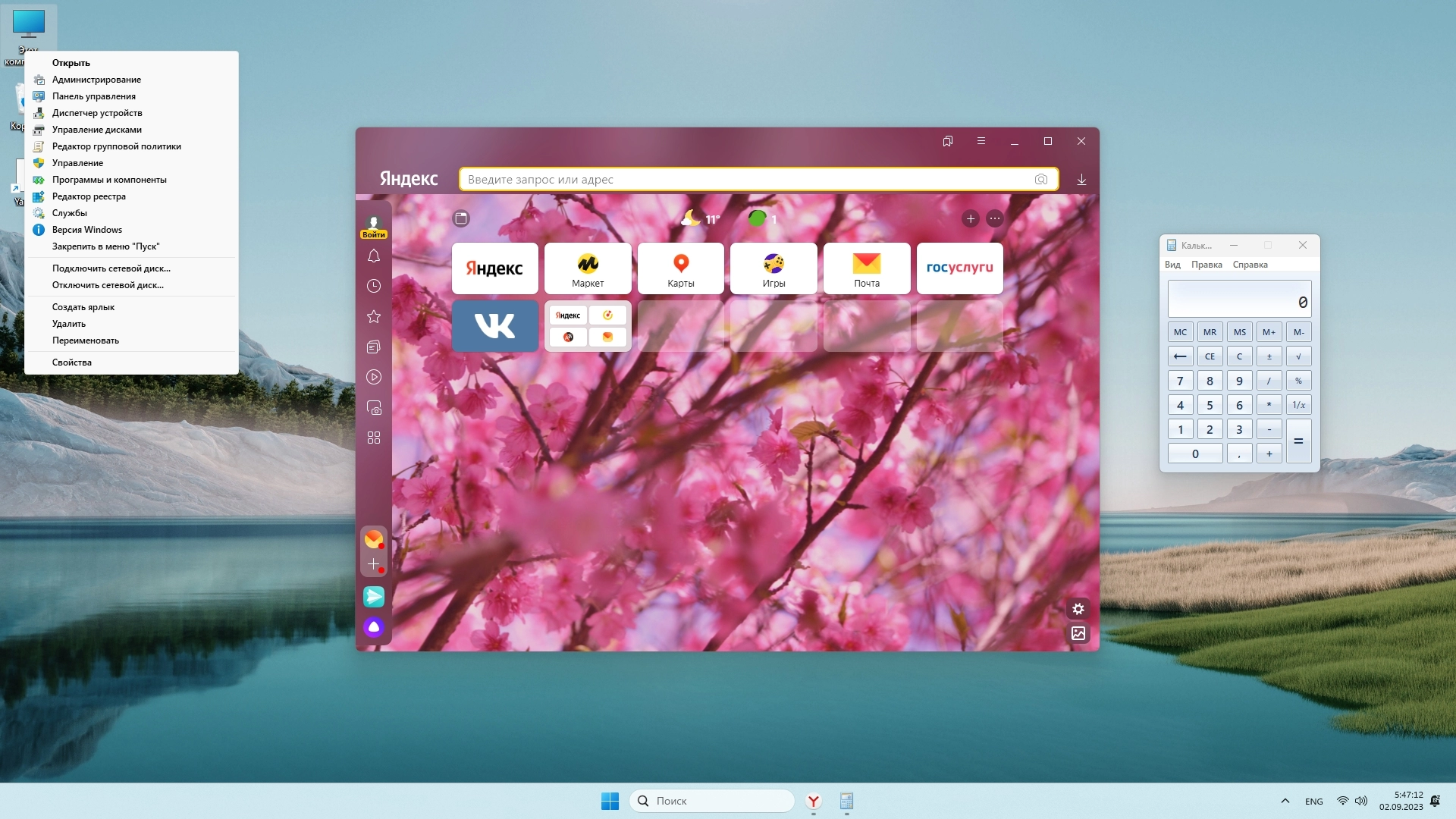Click the screenshot tool sidebar icon
This screenshot has height=819, width=1456.
(x=373, y=408)
